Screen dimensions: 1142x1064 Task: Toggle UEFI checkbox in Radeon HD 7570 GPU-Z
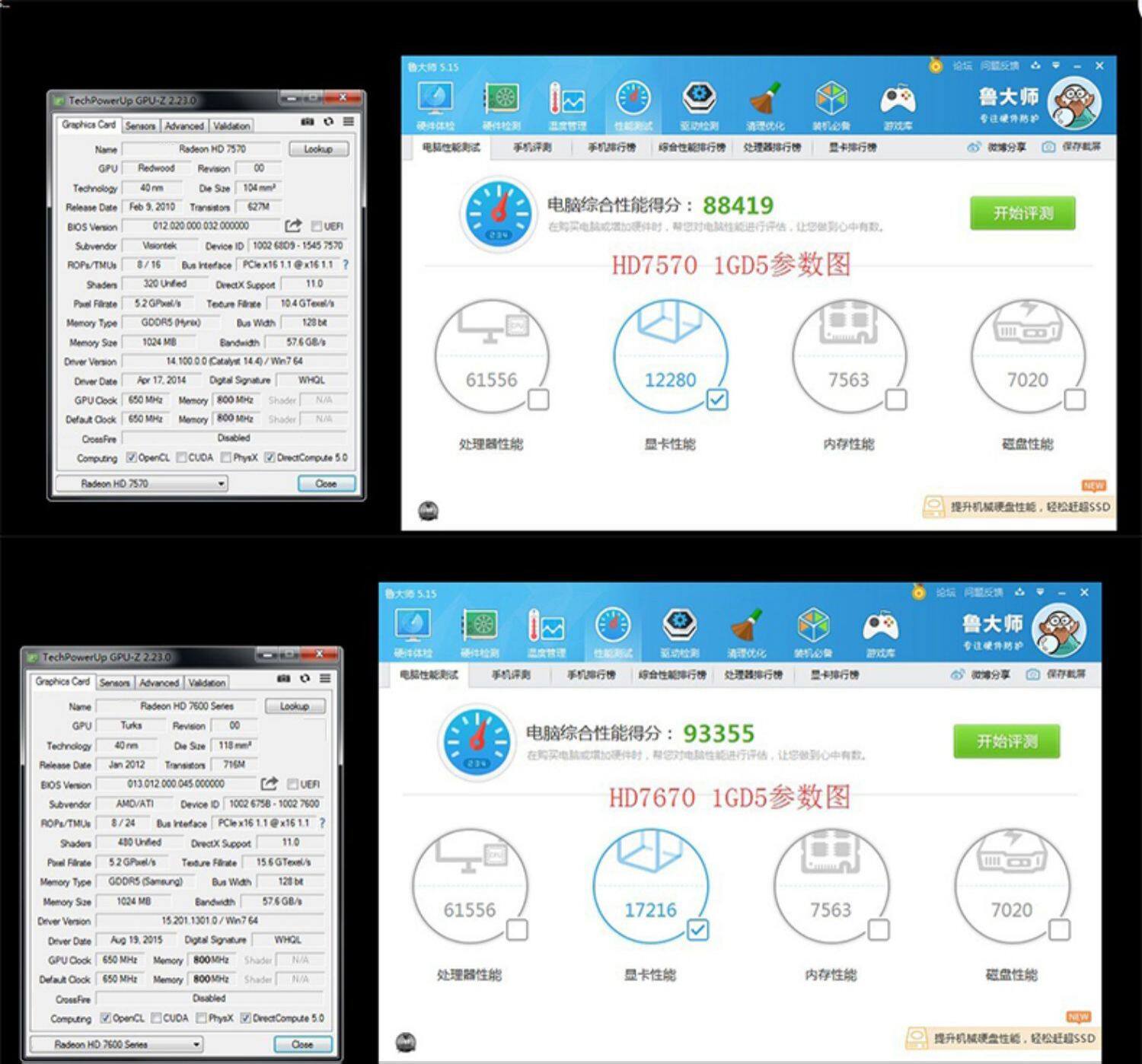pos(317,226)
